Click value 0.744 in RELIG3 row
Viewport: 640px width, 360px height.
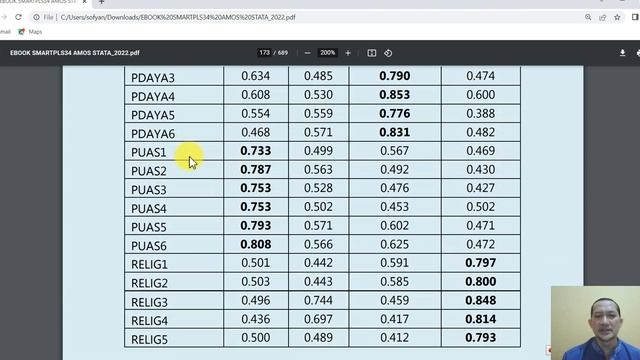pyautogui.click(x=318, y=300)
